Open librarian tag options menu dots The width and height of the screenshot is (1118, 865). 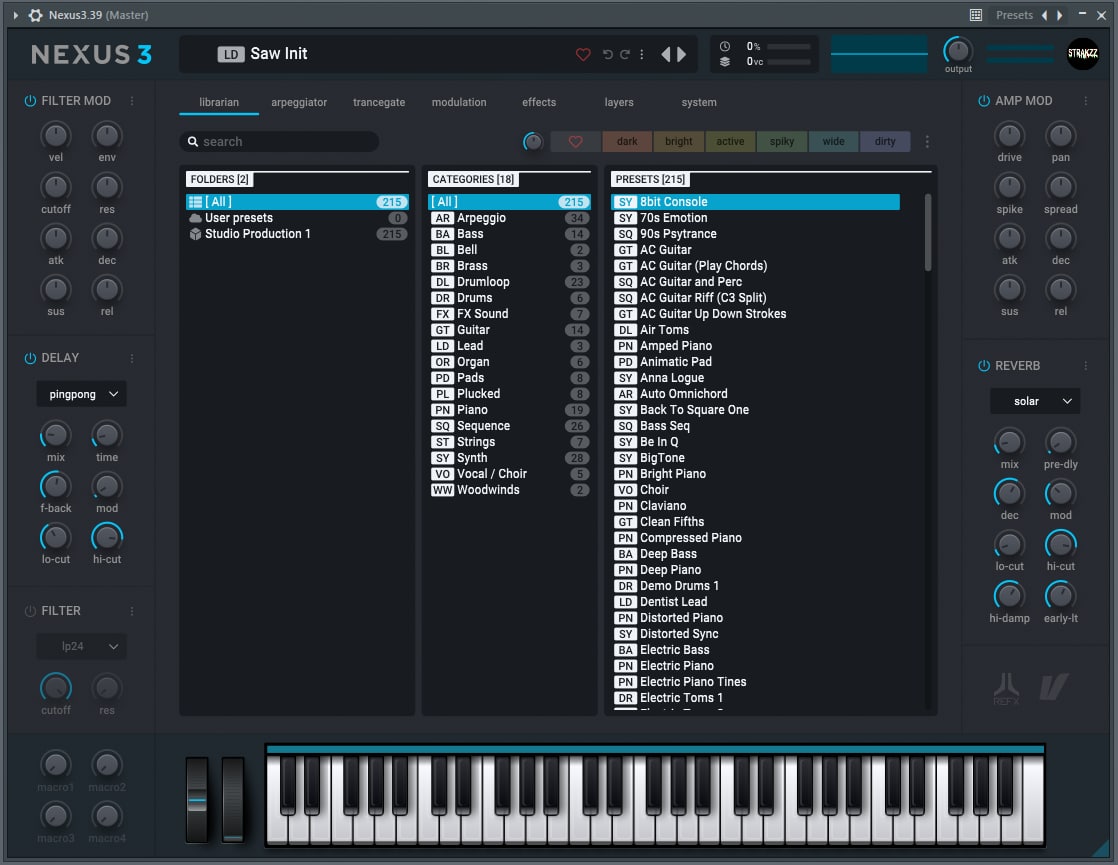click(x=927, y=142)
